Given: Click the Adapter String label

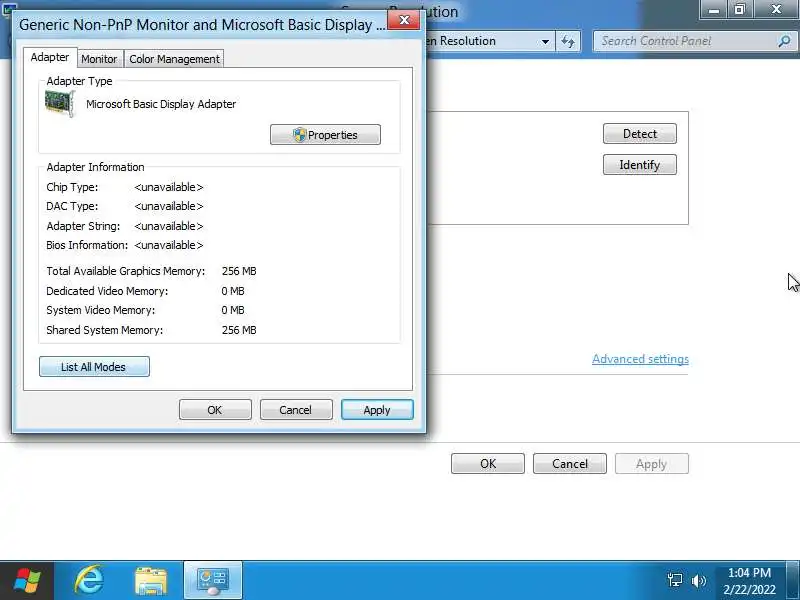Looking at the screenshot, I should click(x=83, y=226).
